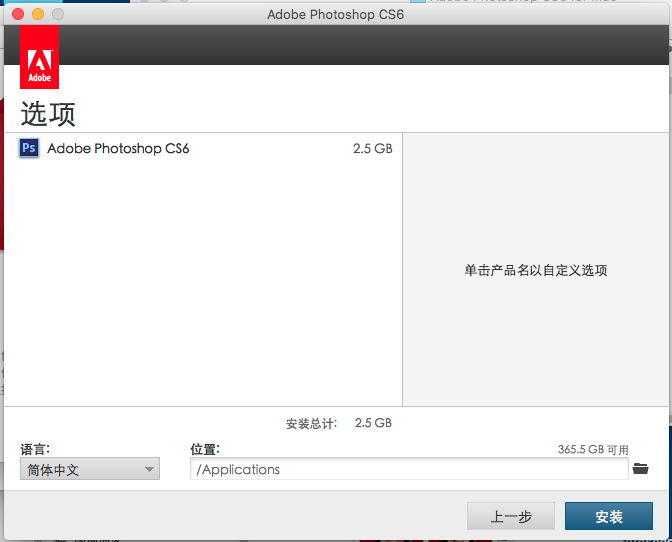The image size is (672, 542).
Task: Click the 上一步 back button
Action: click(x=511, y=516)
